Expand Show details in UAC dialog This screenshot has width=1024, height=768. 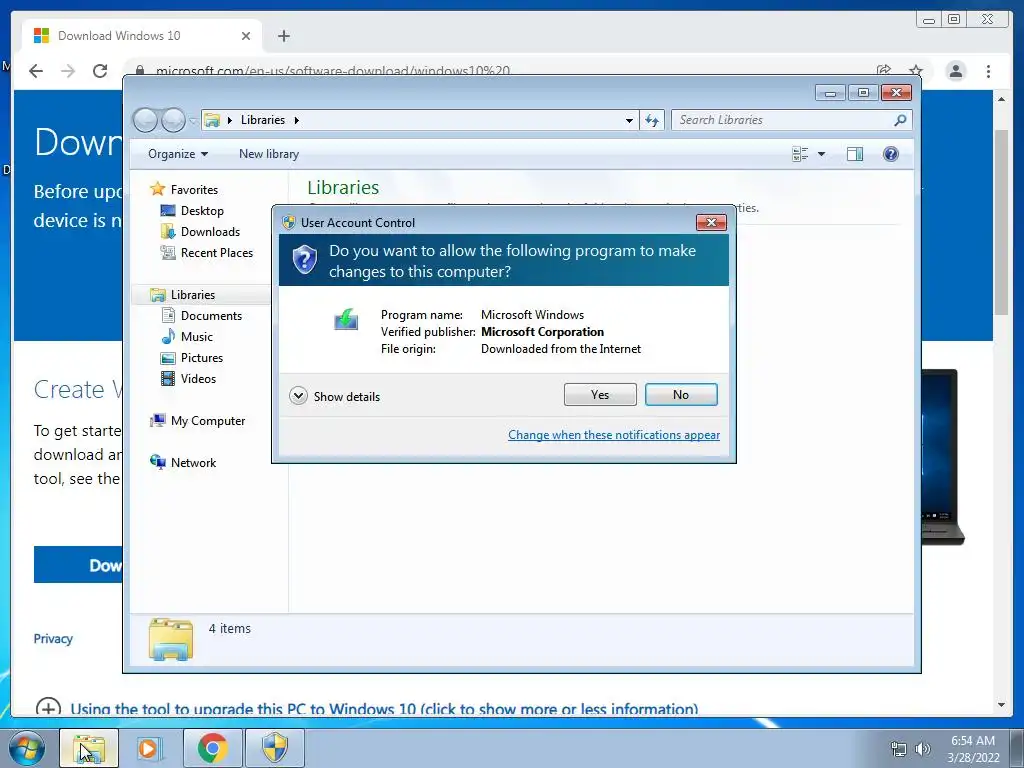pos(334,396)
